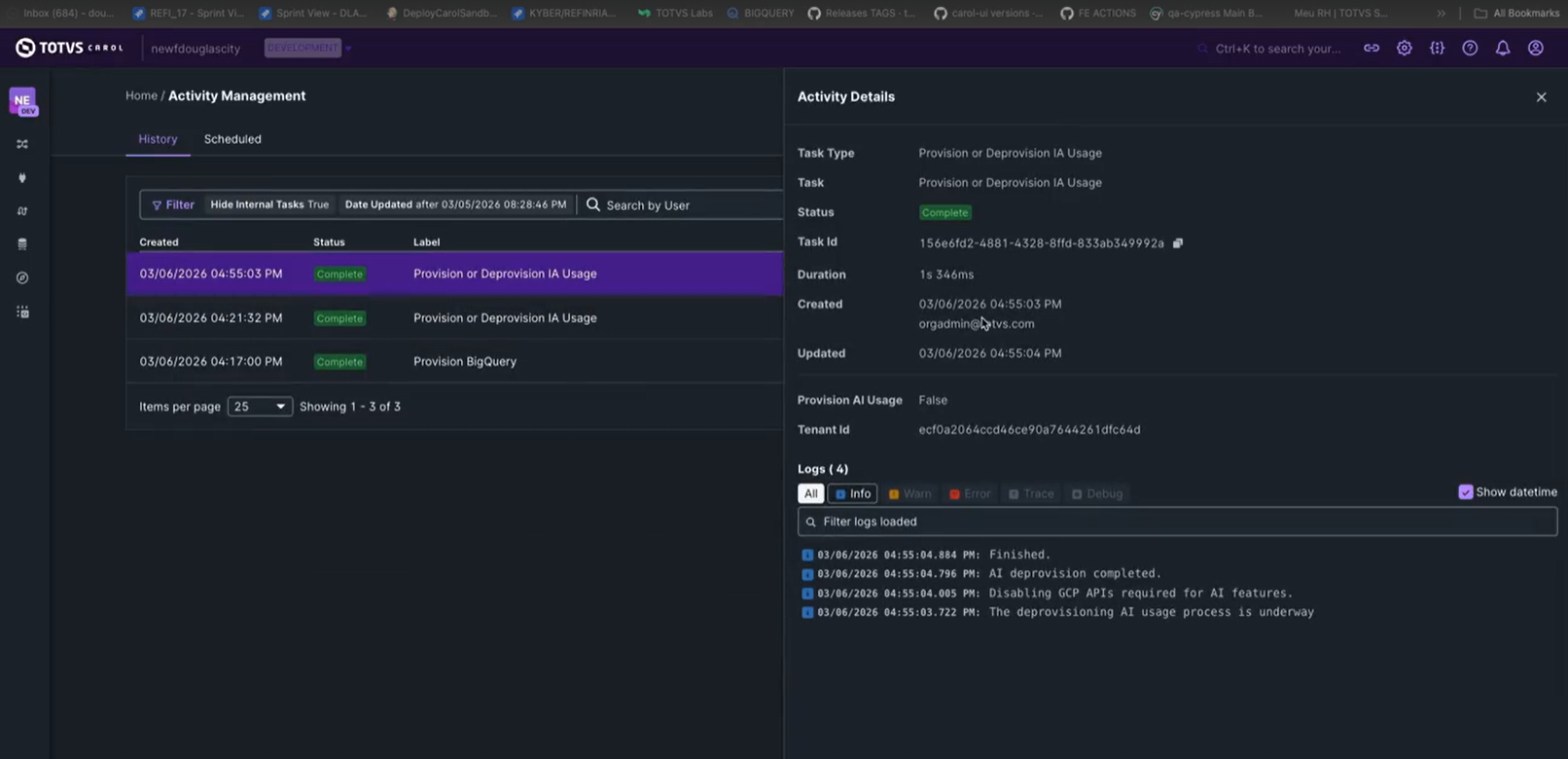Copy the Task Id to clipboard

tap(1177, 243)
